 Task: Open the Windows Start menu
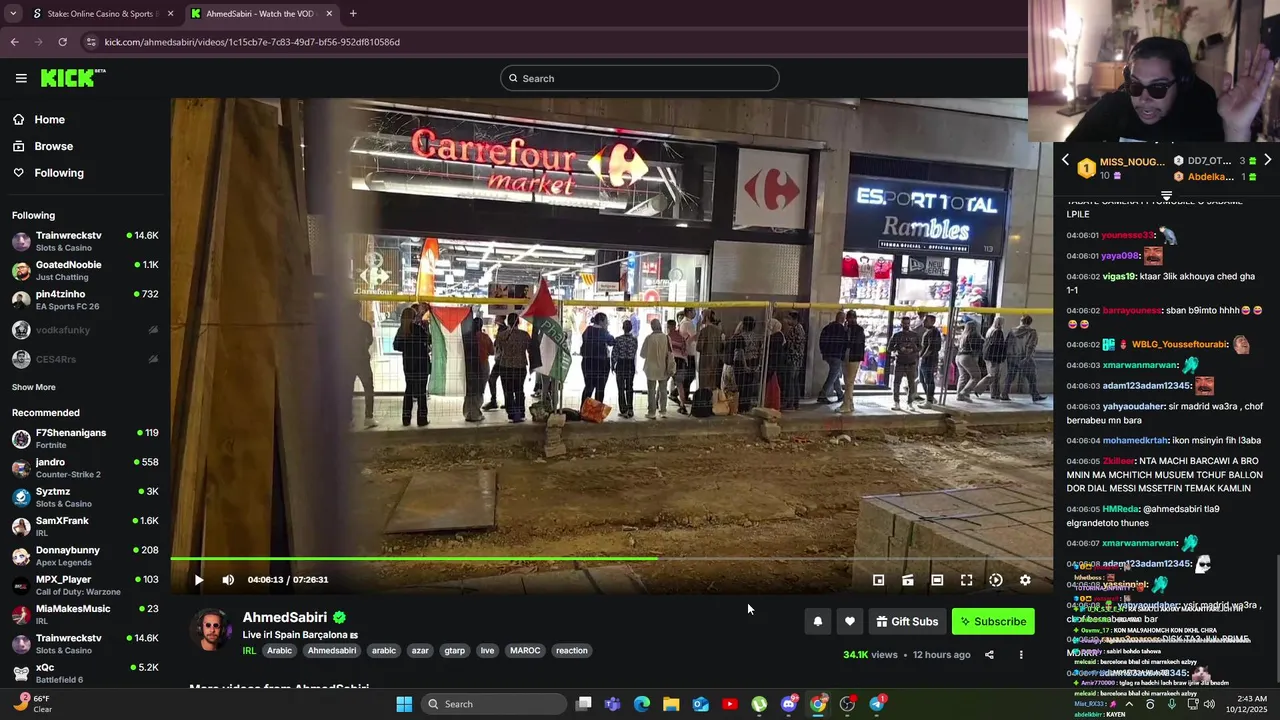pyautogui.click(x=404, y=704)
